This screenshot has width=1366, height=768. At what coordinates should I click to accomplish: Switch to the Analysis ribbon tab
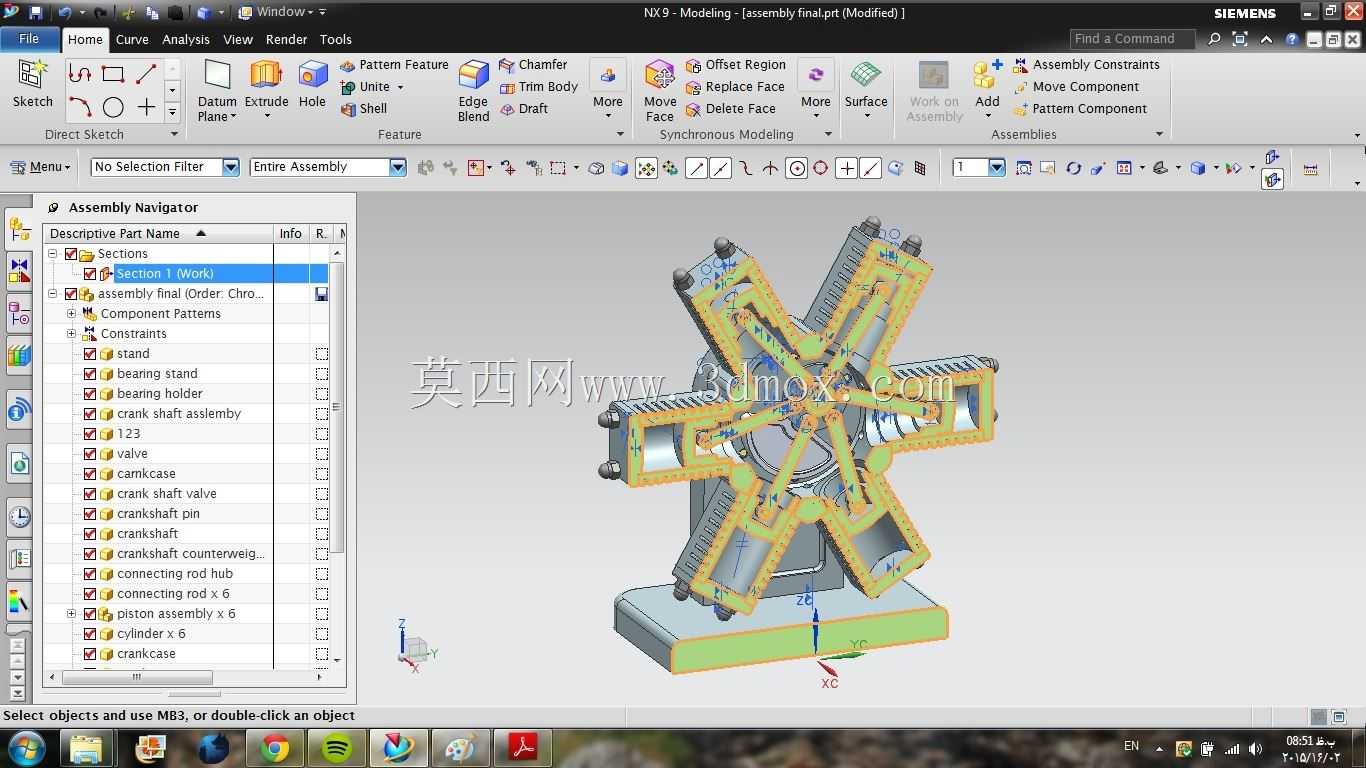point(186,40)
